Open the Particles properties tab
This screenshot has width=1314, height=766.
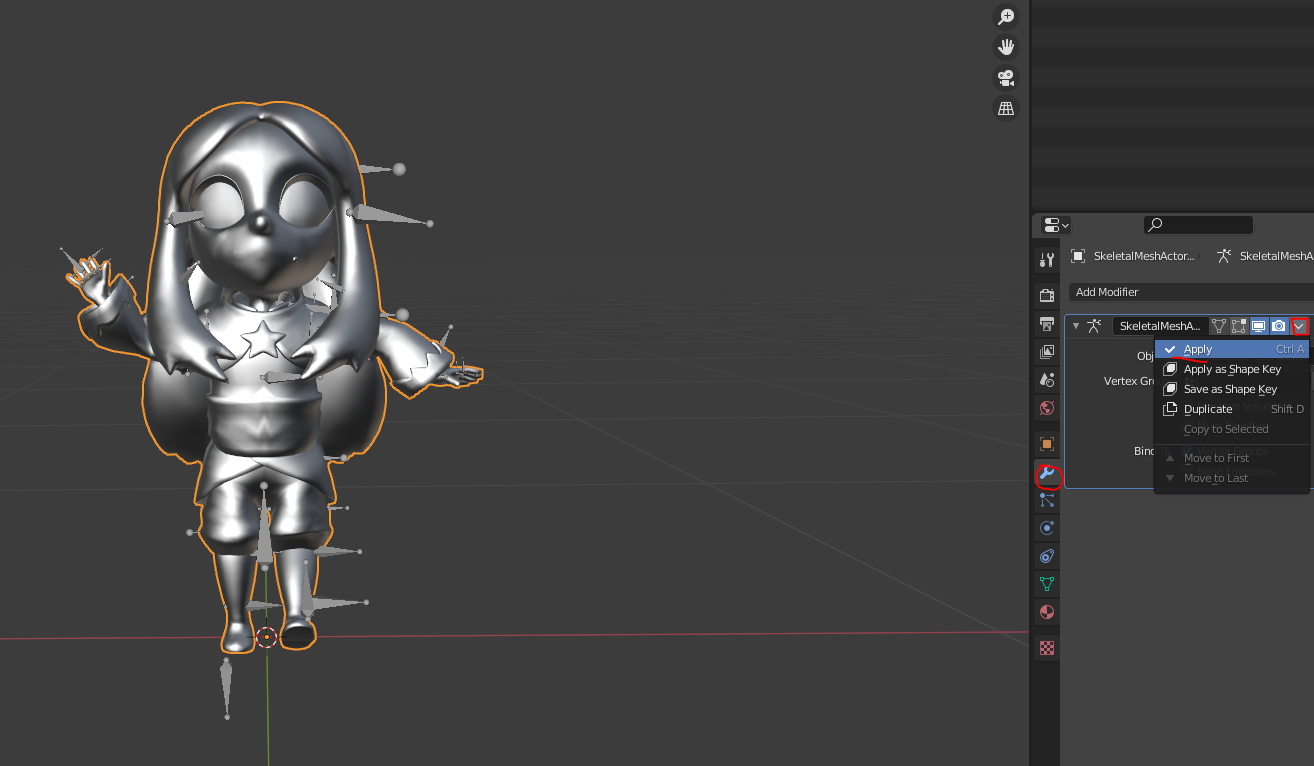click(1047, 500)
